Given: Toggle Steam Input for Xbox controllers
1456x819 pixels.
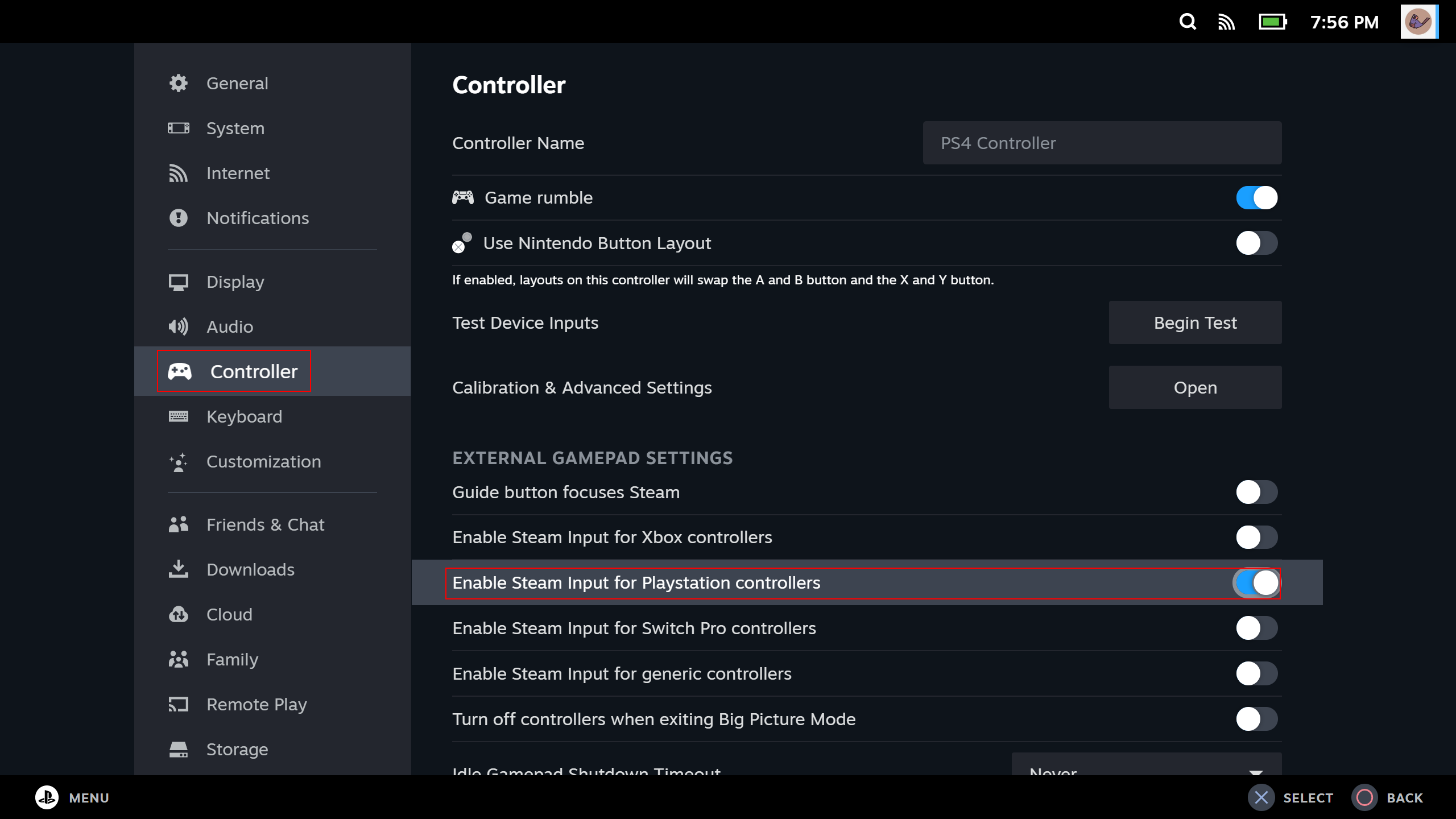Looking at the screenshot, I should 1256,537.
